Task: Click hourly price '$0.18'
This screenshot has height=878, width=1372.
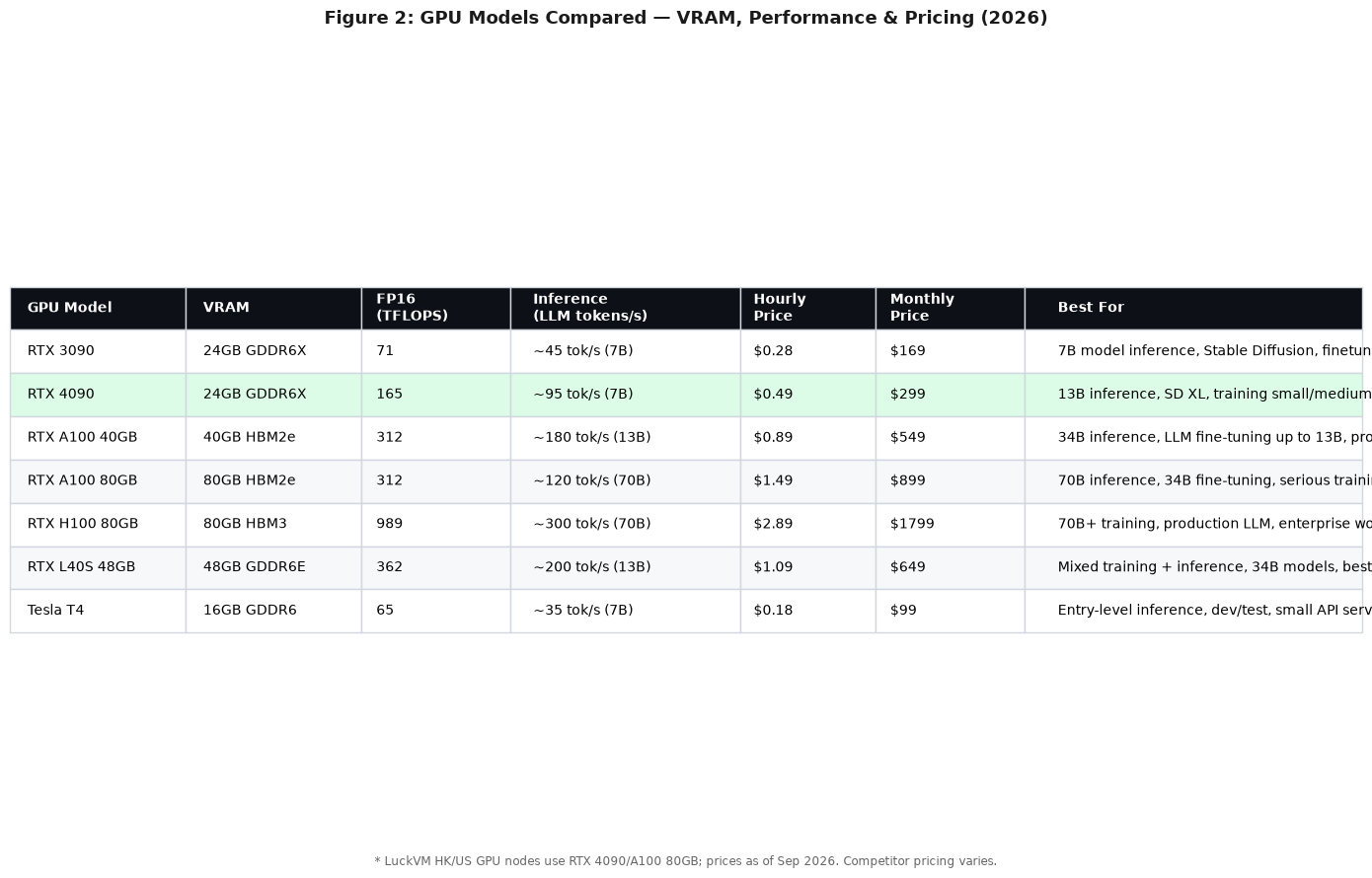Action: click(x=807, y=611)
